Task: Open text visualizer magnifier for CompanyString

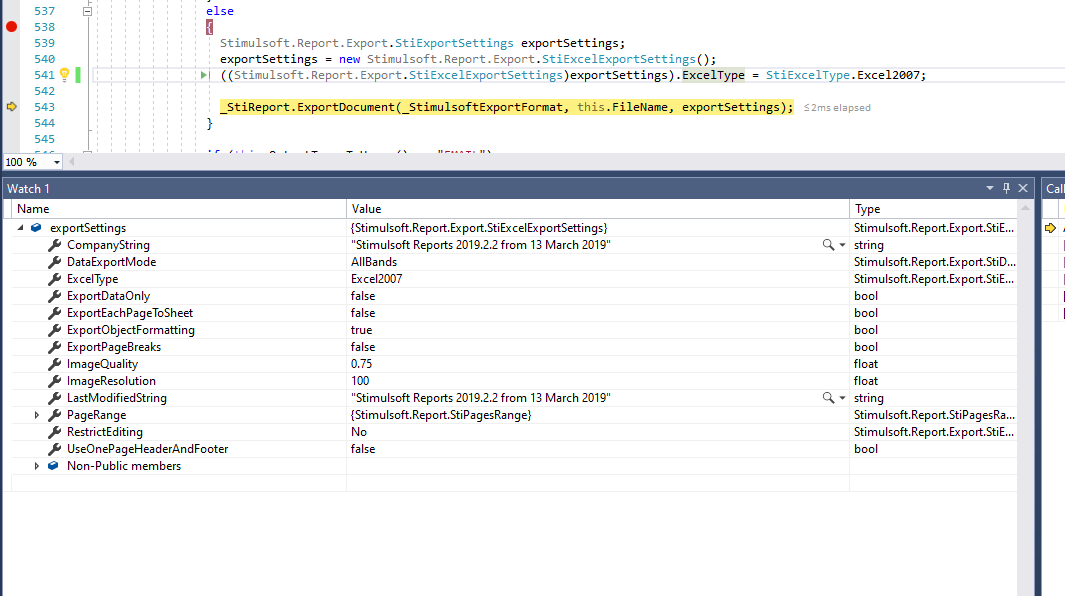Action: pos(828,245)
